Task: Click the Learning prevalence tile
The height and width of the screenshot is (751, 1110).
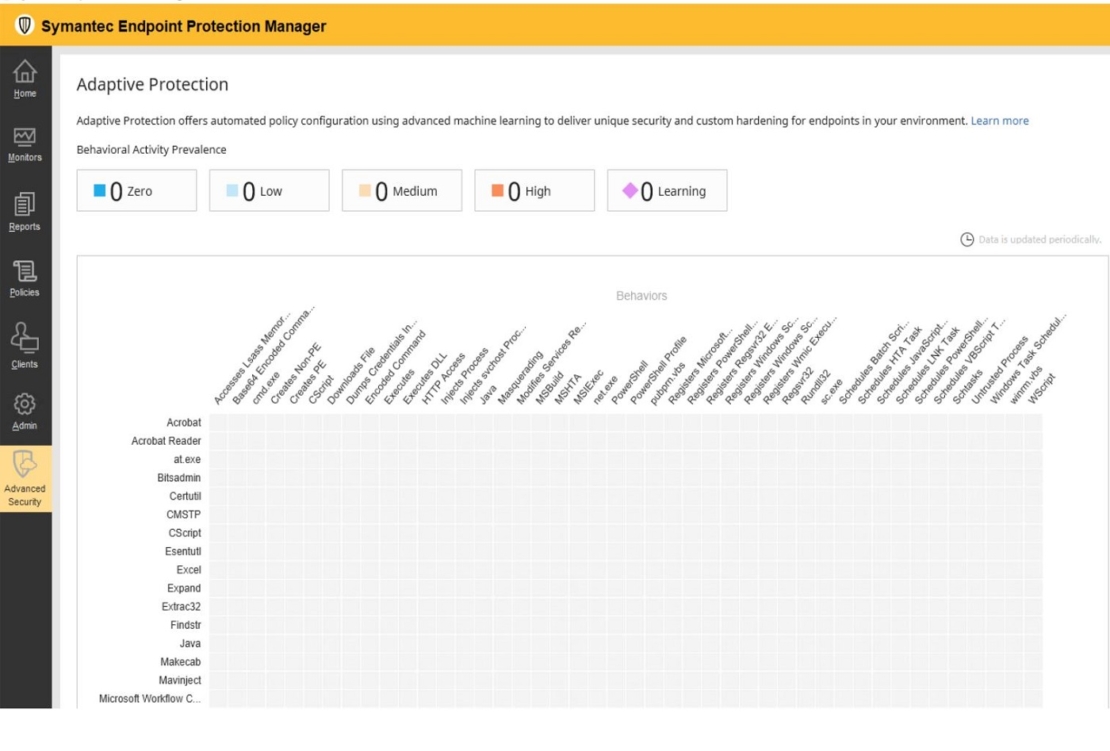Action: (x=667, y=191)
